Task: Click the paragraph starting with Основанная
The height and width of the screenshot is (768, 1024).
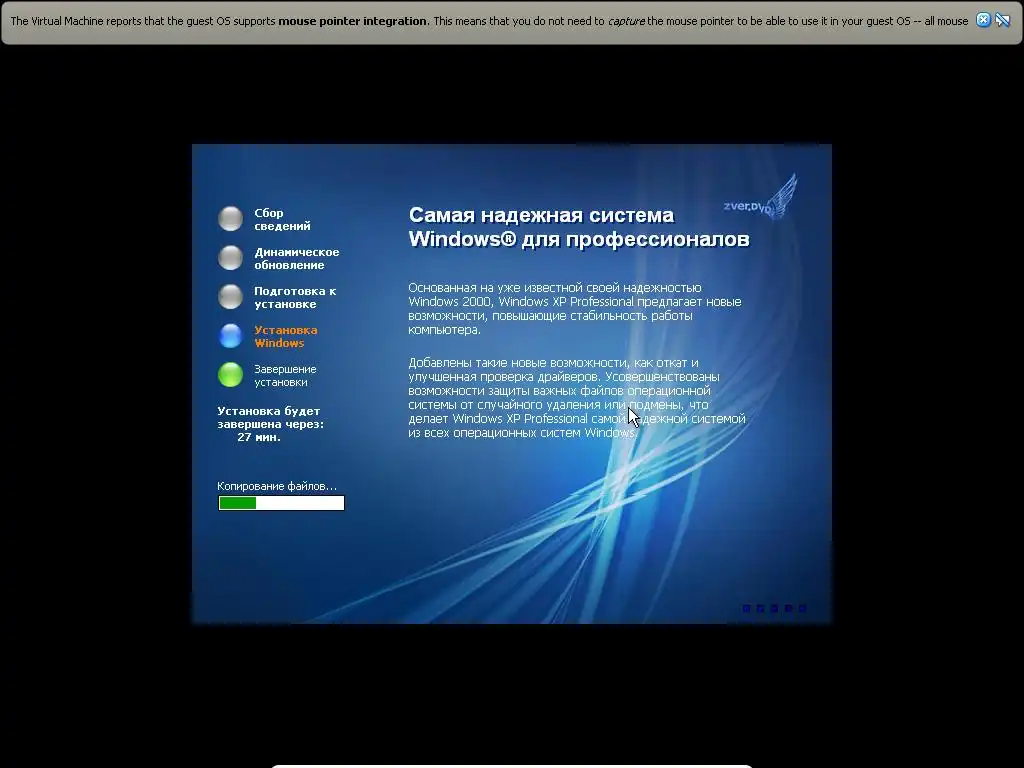Action: (x=575, y=308)
